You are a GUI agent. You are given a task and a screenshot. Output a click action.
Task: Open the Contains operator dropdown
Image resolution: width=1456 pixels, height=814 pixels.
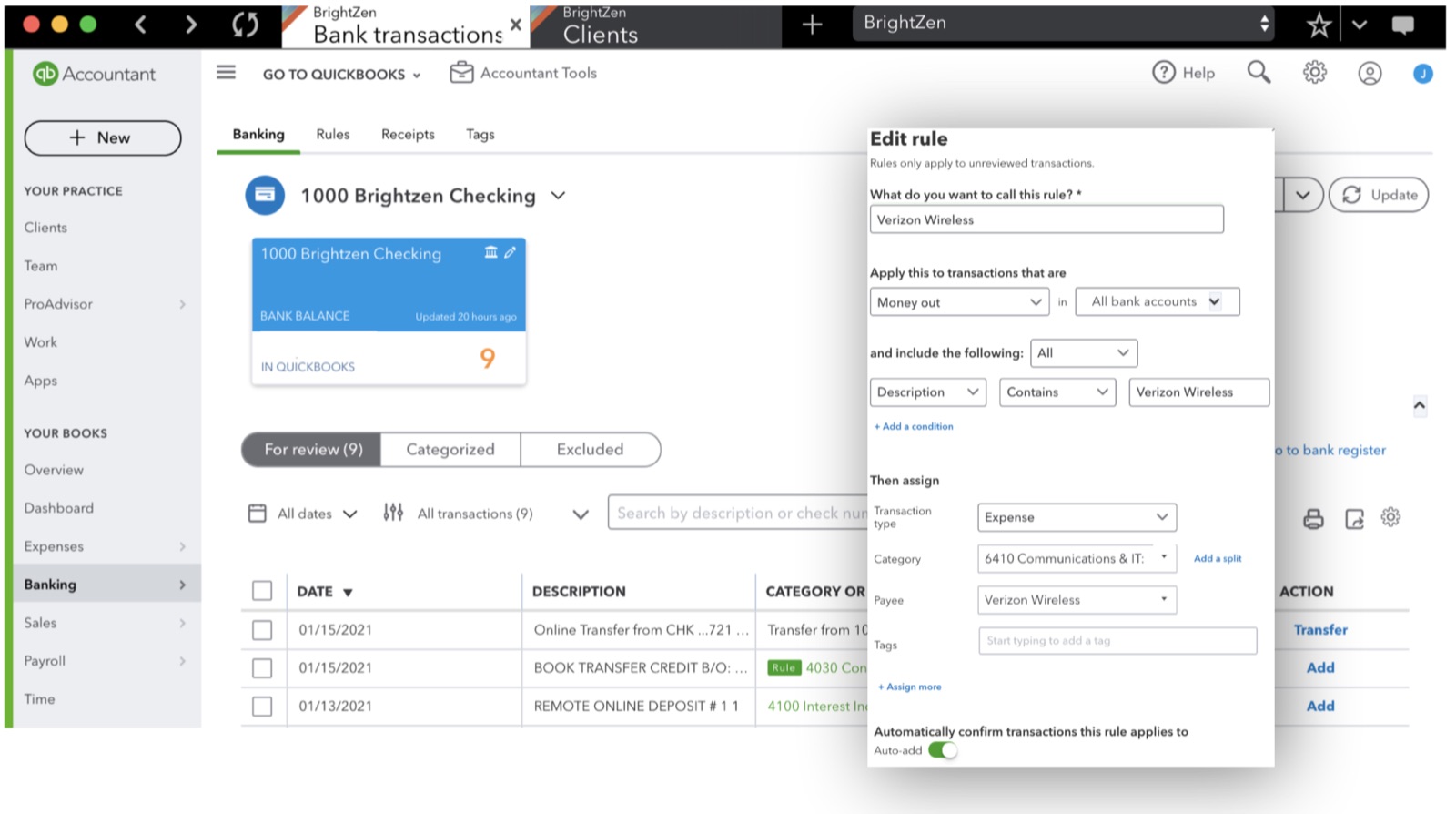click(x=1057, y=392)
